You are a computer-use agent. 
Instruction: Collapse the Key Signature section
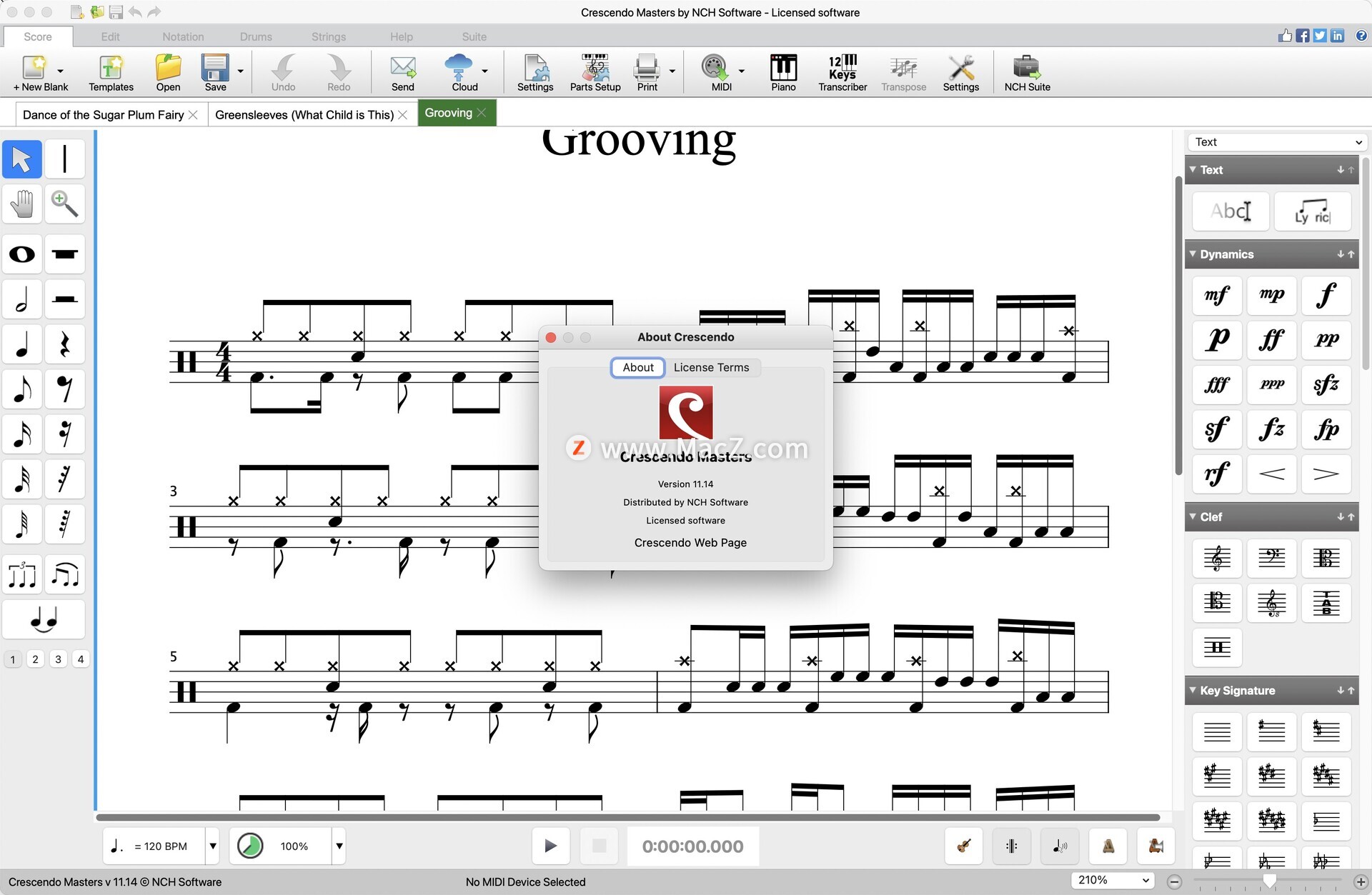[x=1193, y=690]
